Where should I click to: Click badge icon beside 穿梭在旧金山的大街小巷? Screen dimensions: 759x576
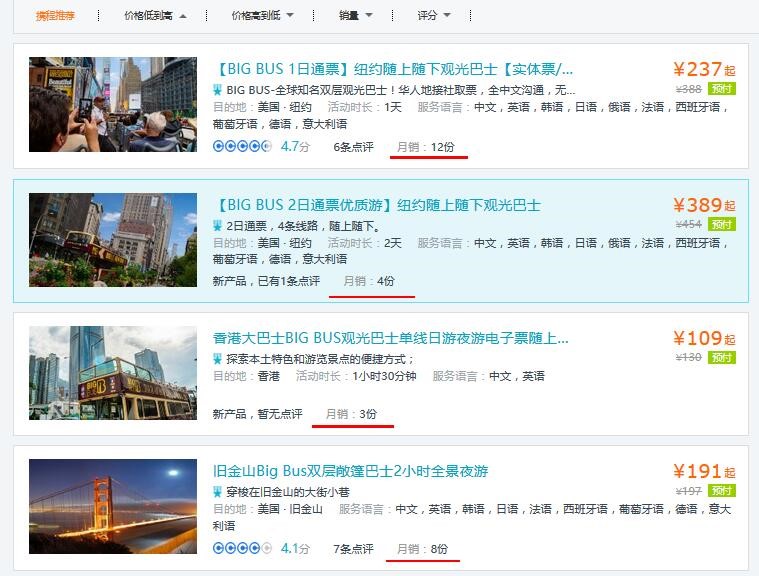(217, 492)
